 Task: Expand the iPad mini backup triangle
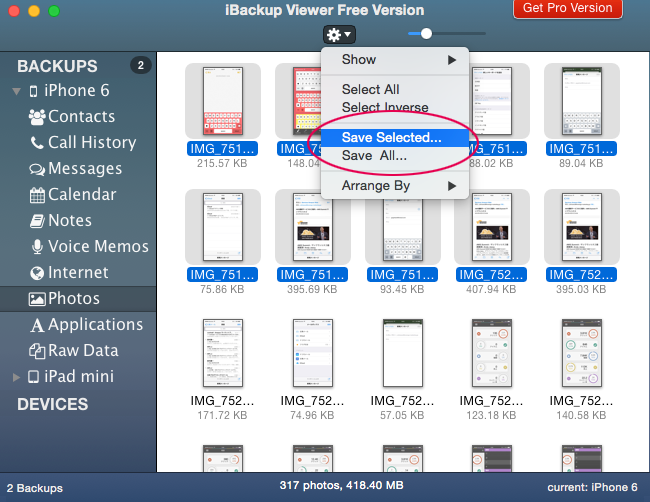click(16, 377)
